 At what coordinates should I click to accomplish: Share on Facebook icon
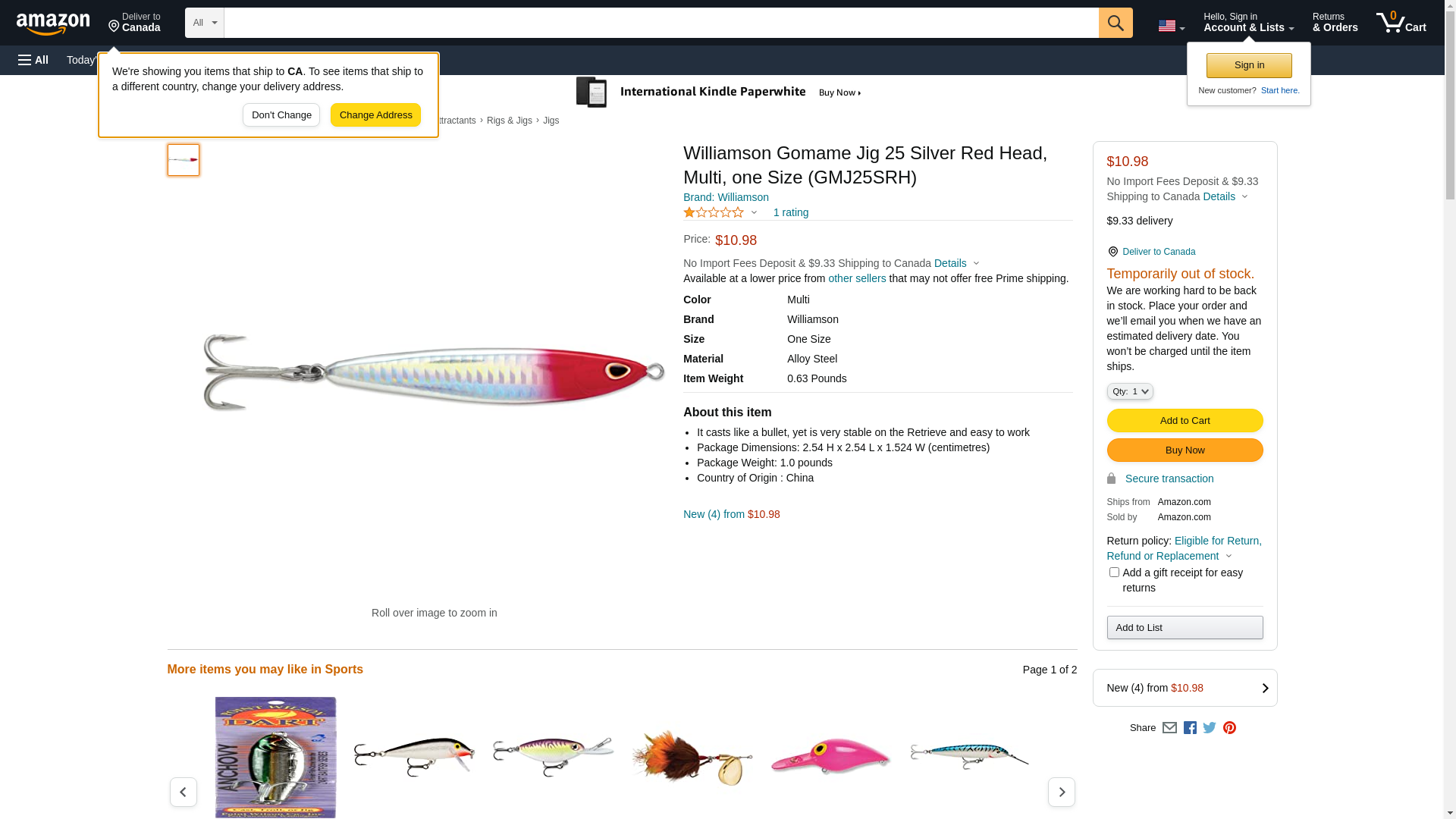[x=1190, y=728]
